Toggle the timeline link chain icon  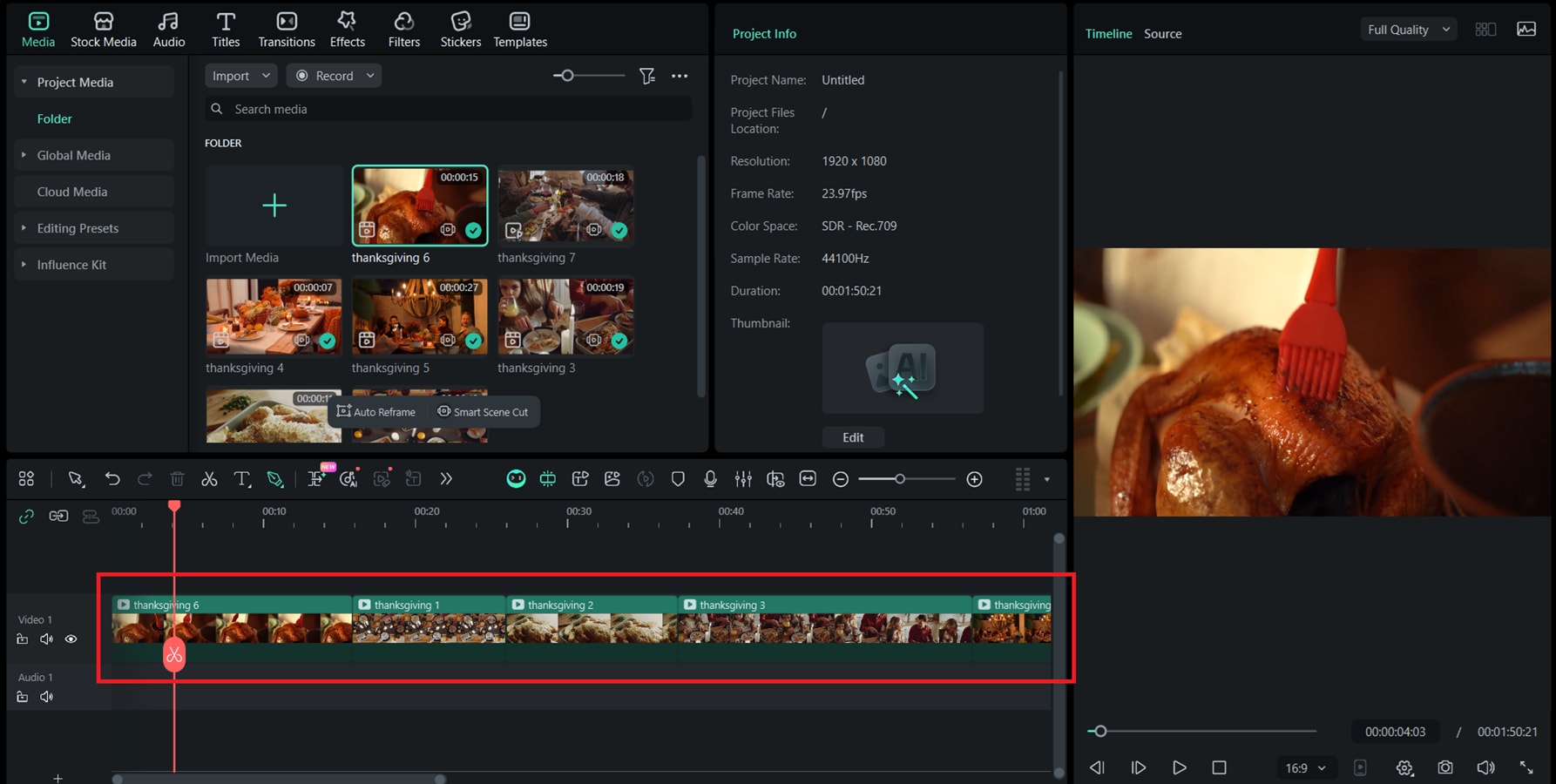click(26, 517)
